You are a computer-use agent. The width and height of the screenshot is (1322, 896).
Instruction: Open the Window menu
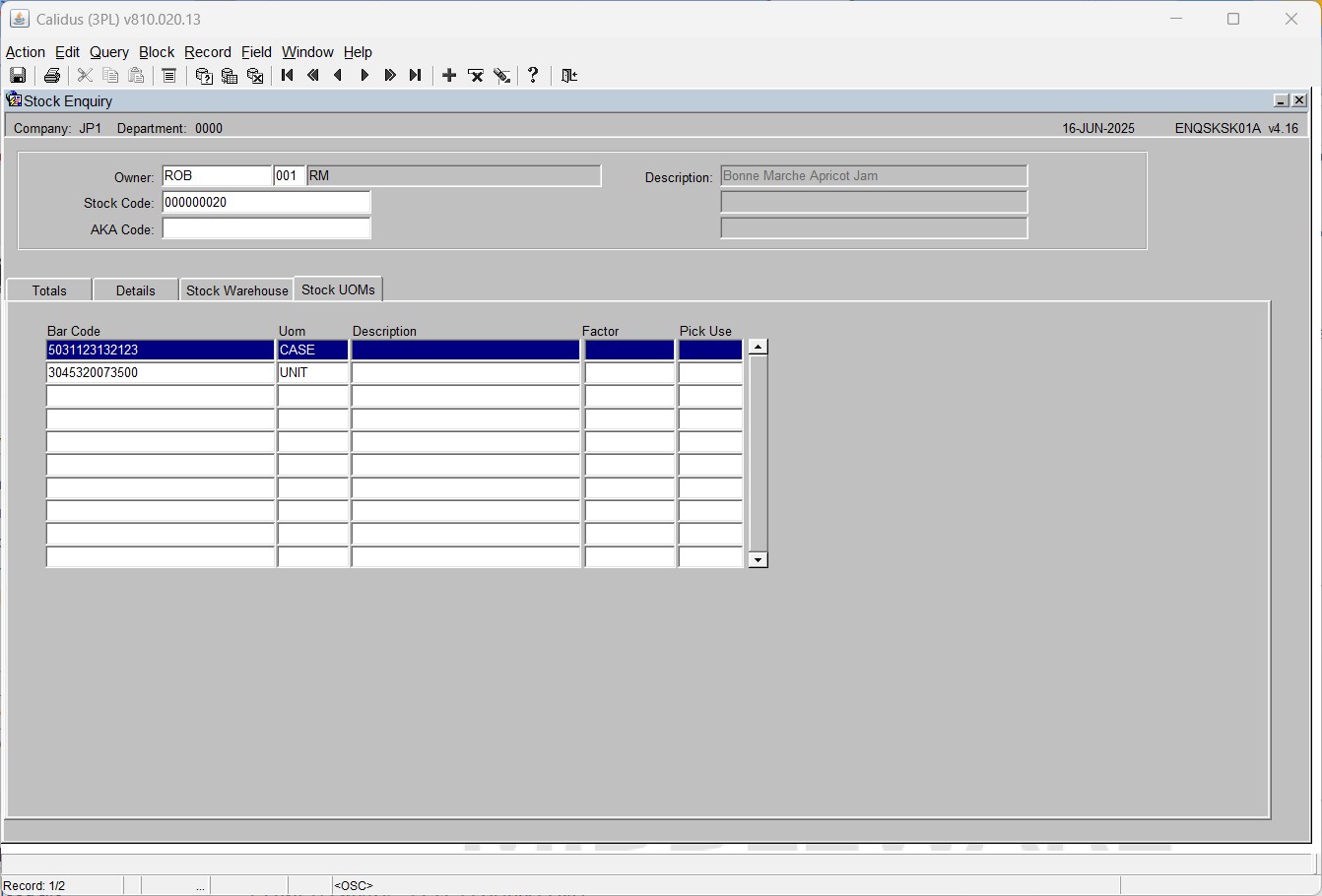pos(307,52)
